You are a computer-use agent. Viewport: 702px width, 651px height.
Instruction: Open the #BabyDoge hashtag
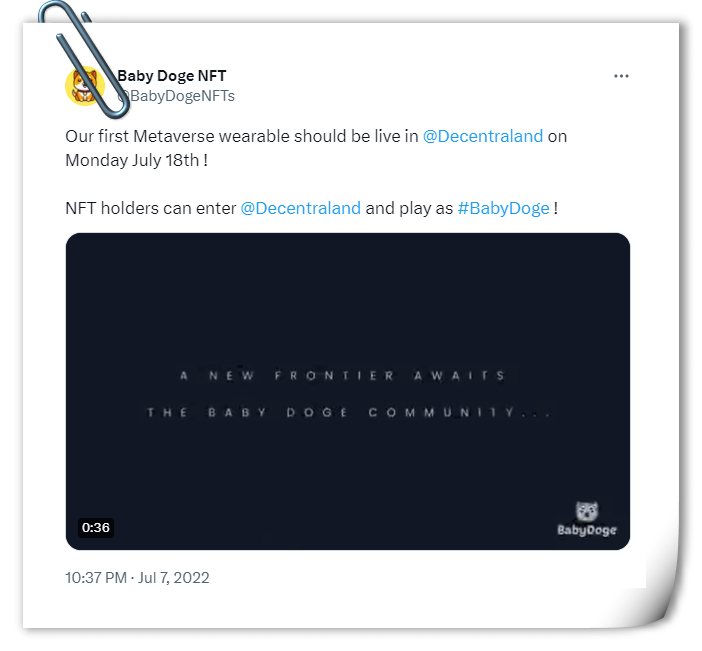click(503, 208)
